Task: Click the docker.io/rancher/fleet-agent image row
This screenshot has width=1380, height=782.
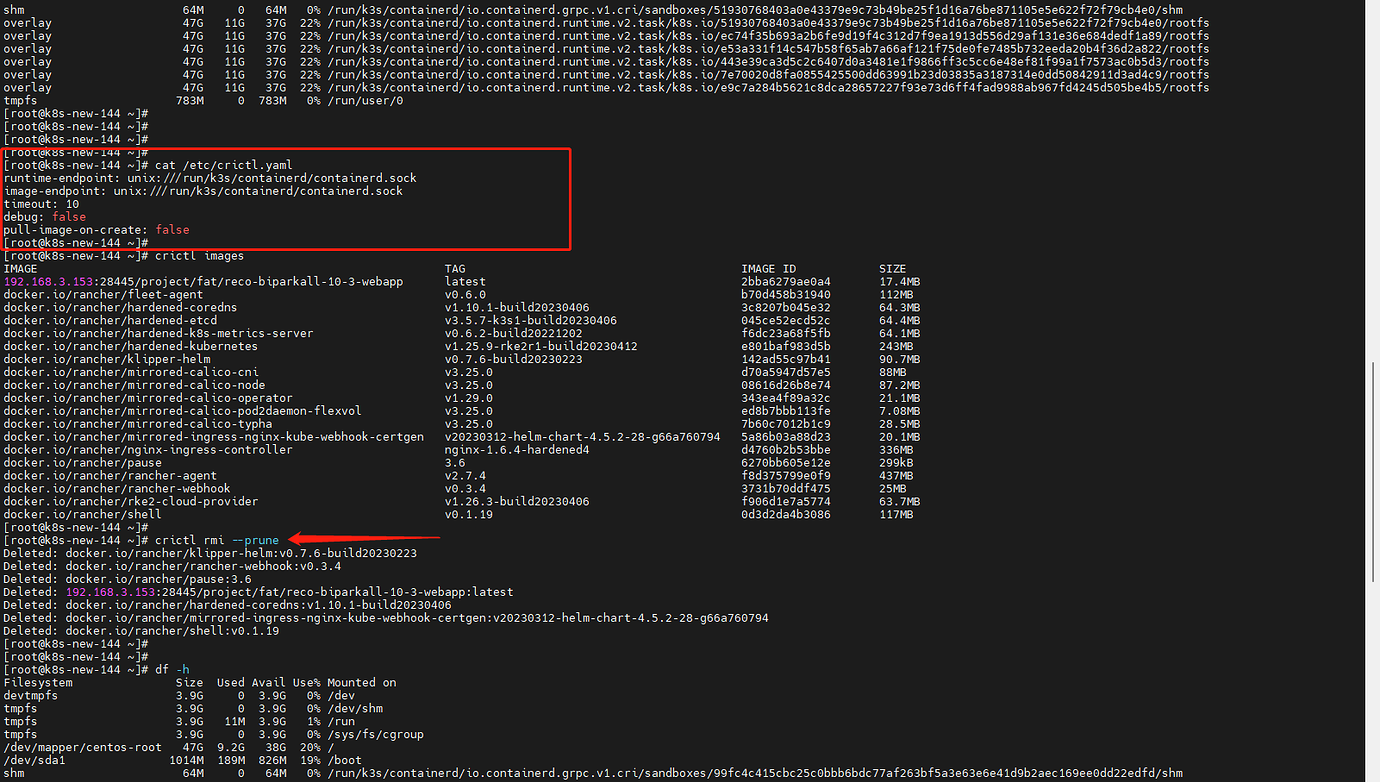Action: [103, 295]
